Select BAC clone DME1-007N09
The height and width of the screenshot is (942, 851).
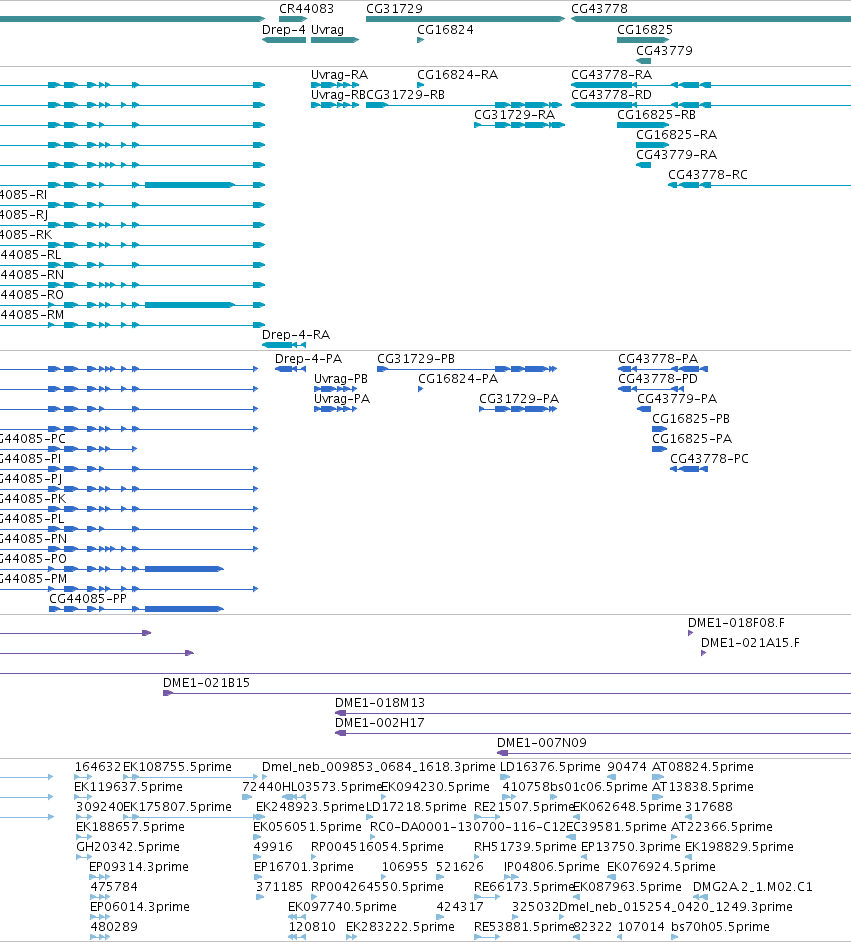542,743
